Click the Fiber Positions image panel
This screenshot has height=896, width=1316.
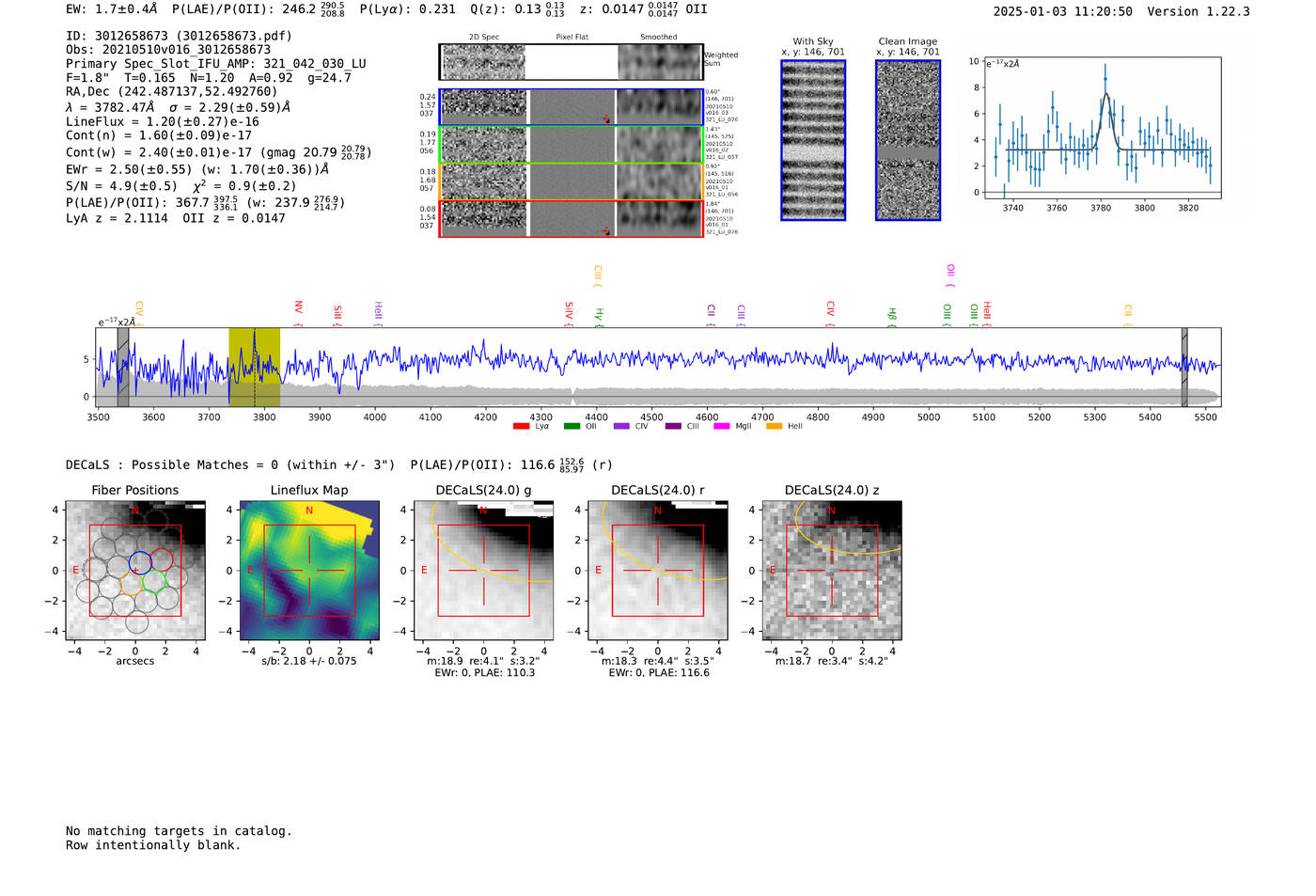tap(135, 571)
